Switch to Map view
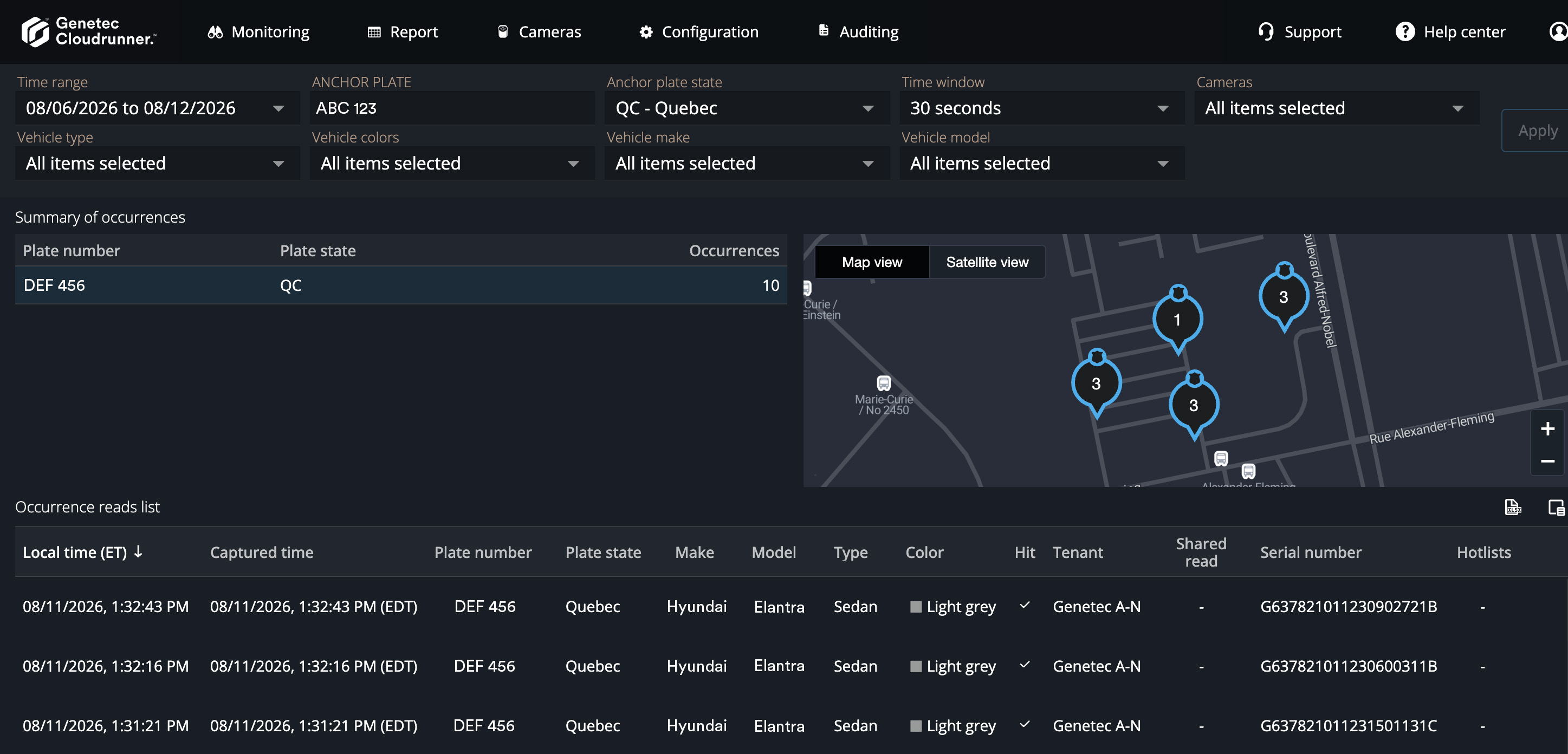Screen dimensions: 1568x754 [872, 262]
